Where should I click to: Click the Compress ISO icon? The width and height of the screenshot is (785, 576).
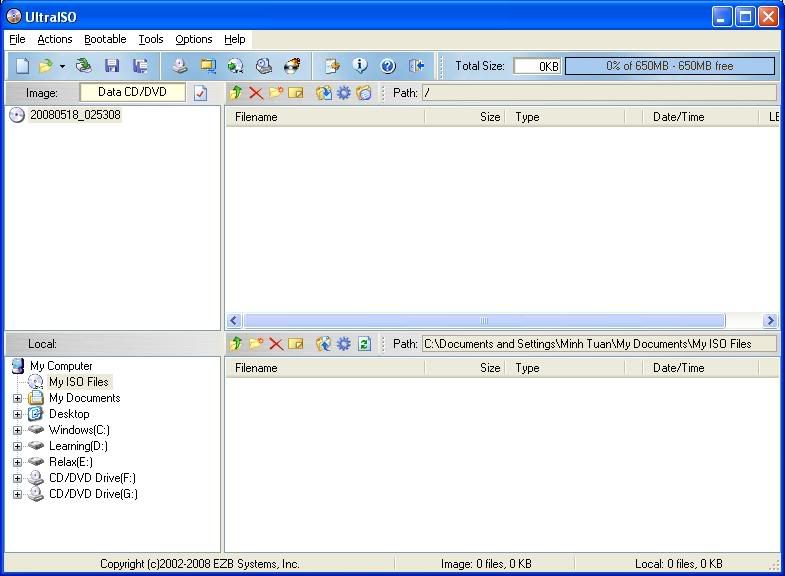pos(235,66)
